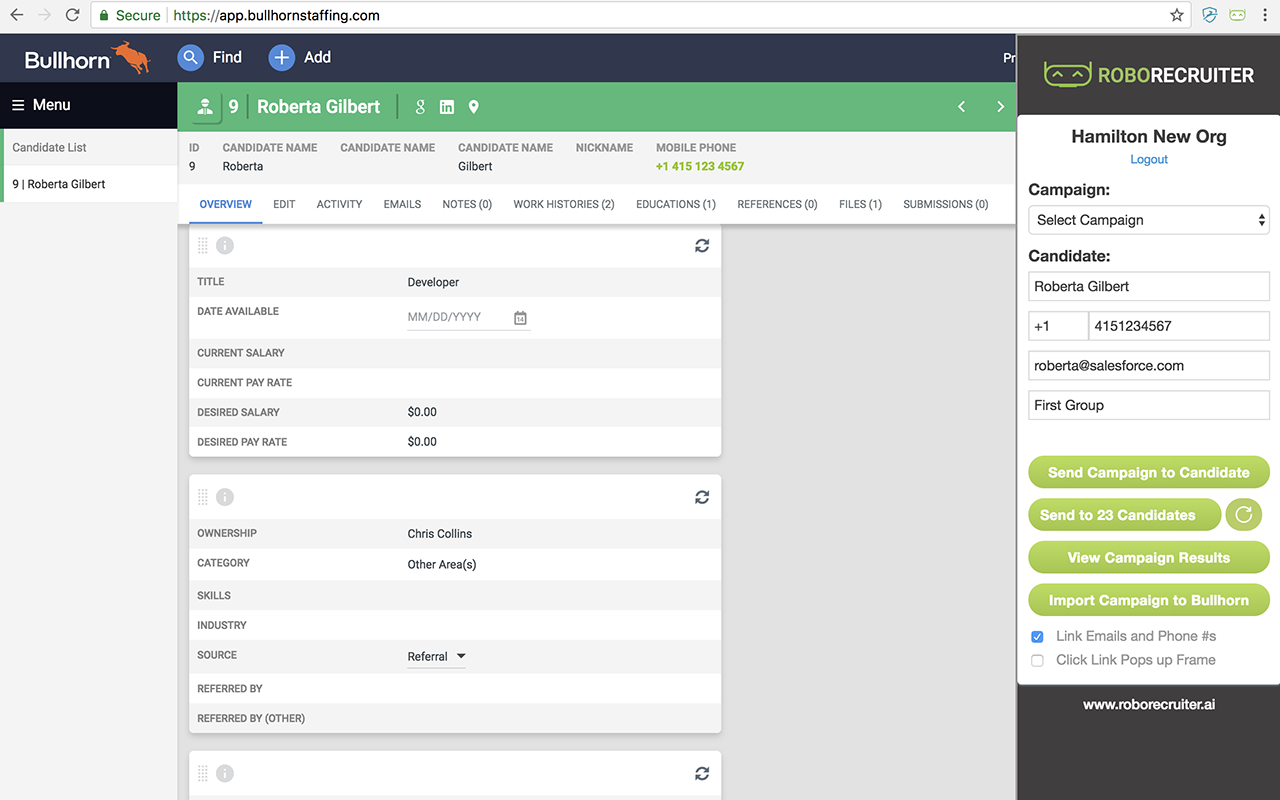Click the Logout link
This screenshot has width=1280, height=800.
pos(1149,159)
